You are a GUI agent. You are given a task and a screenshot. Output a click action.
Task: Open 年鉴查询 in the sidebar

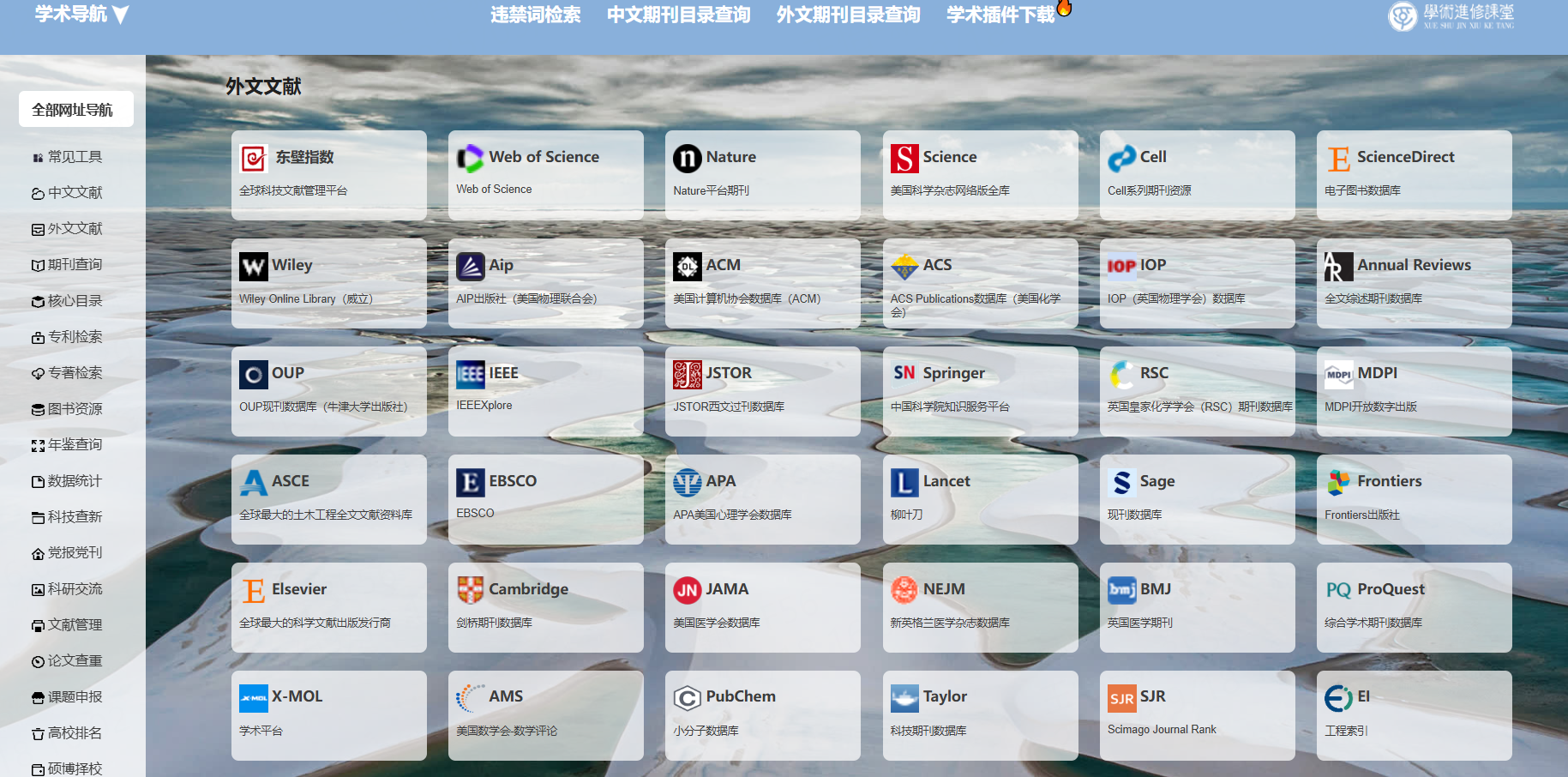[x=67, y=445]
